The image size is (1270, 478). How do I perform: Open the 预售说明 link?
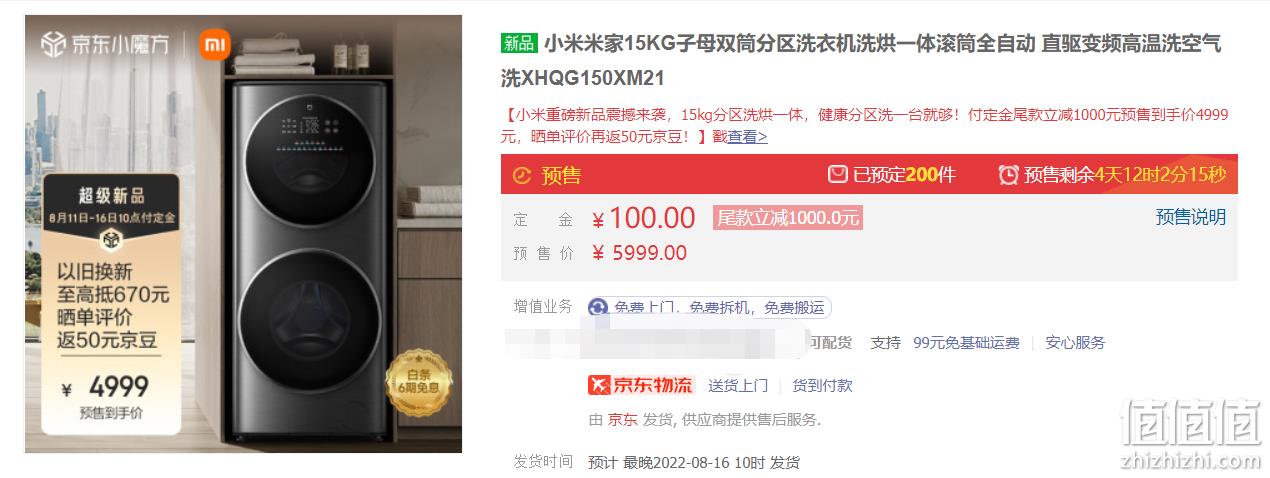(x=1191, y=217)
